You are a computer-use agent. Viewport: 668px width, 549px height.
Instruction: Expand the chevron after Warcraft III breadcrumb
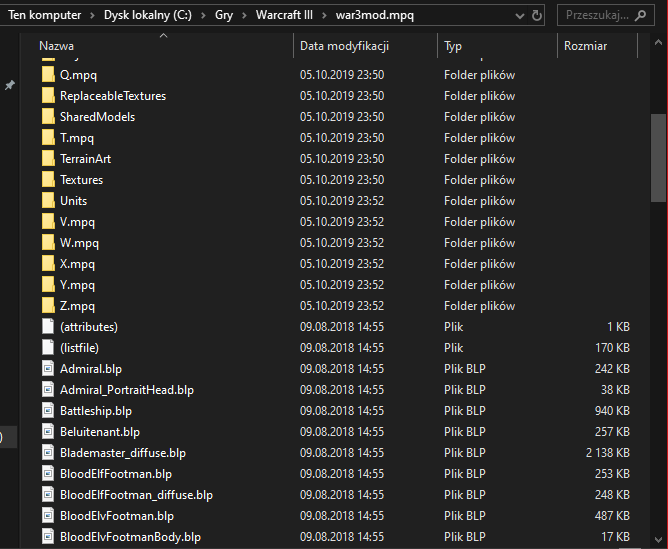coord(324,15)
